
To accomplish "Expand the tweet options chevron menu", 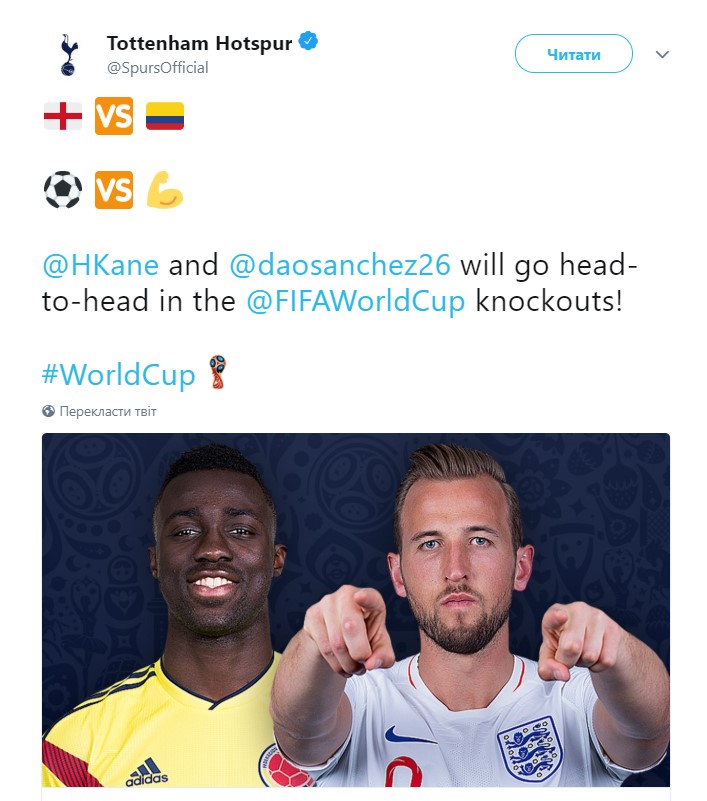I will (661, 55).
